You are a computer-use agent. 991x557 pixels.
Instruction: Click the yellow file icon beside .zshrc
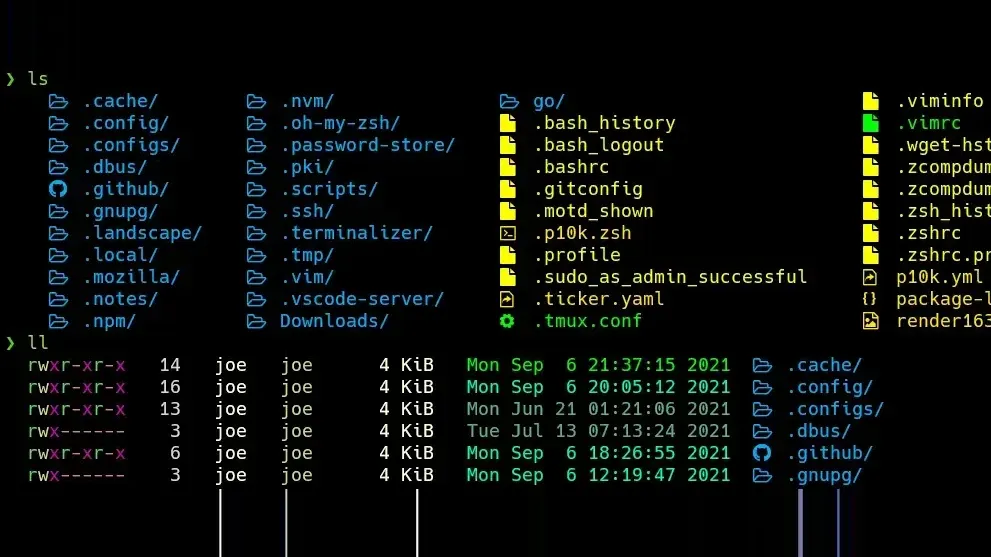(x=871, y=233)
